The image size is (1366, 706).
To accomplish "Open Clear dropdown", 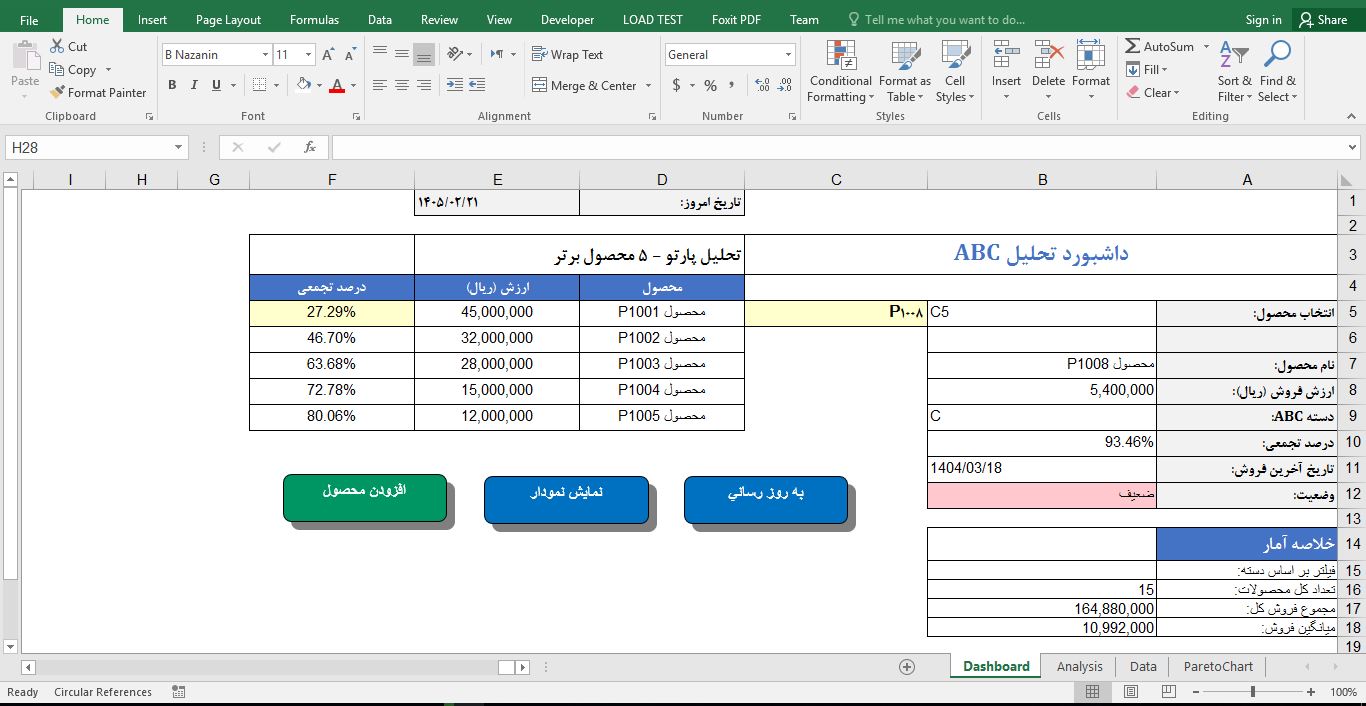I will pos(1153,93).
